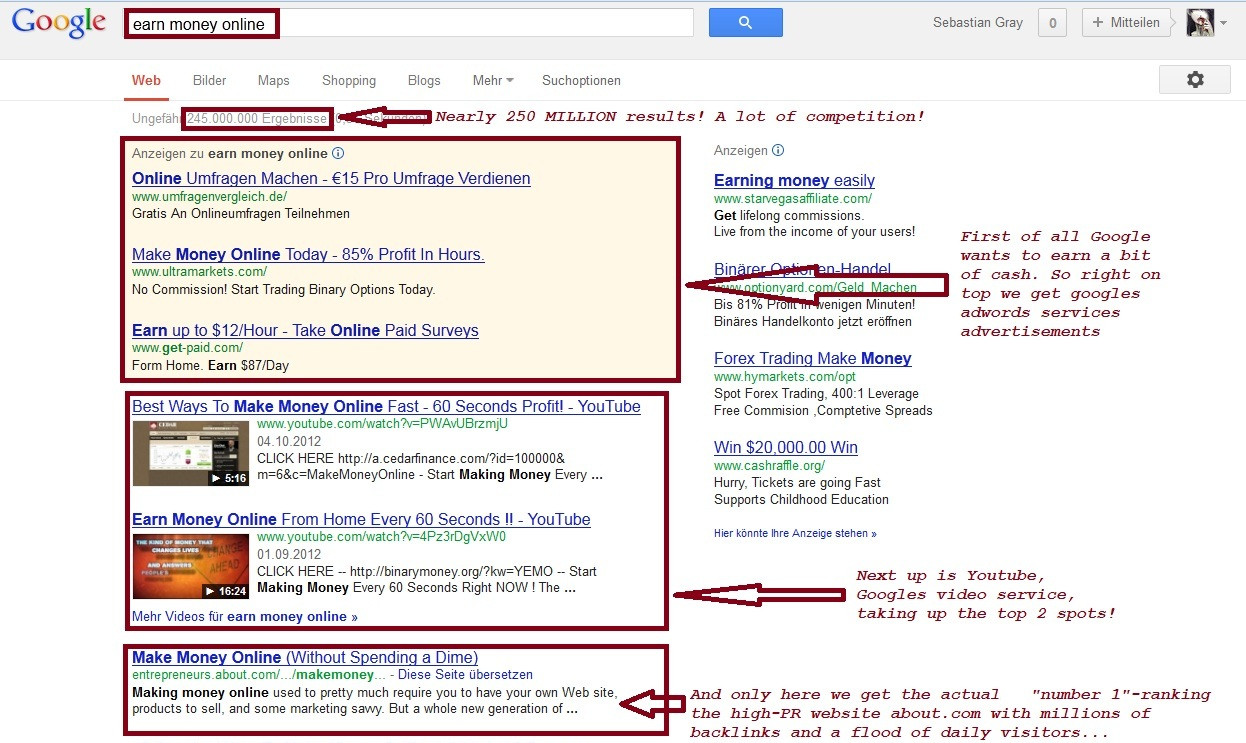This screenshot has width=1246, height=743.
Task: Click the www.umfragenvergleich.de/ URL
Action: [209, 197]
